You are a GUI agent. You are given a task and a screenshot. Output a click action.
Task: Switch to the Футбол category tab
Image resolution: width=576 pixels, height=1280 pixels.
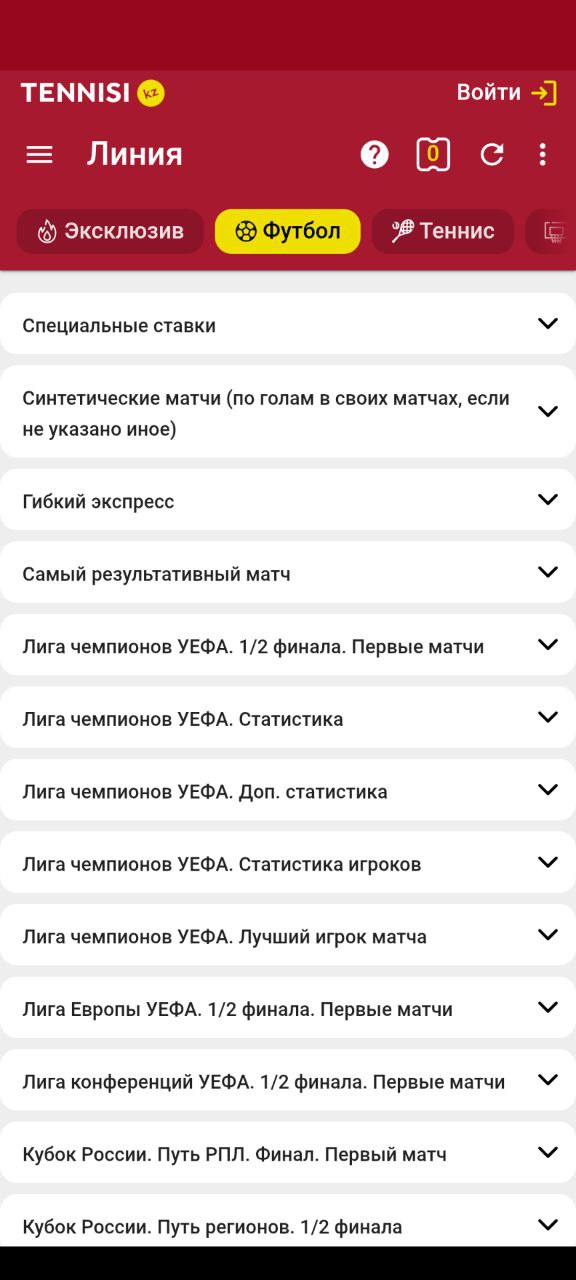tap(288, 232)
